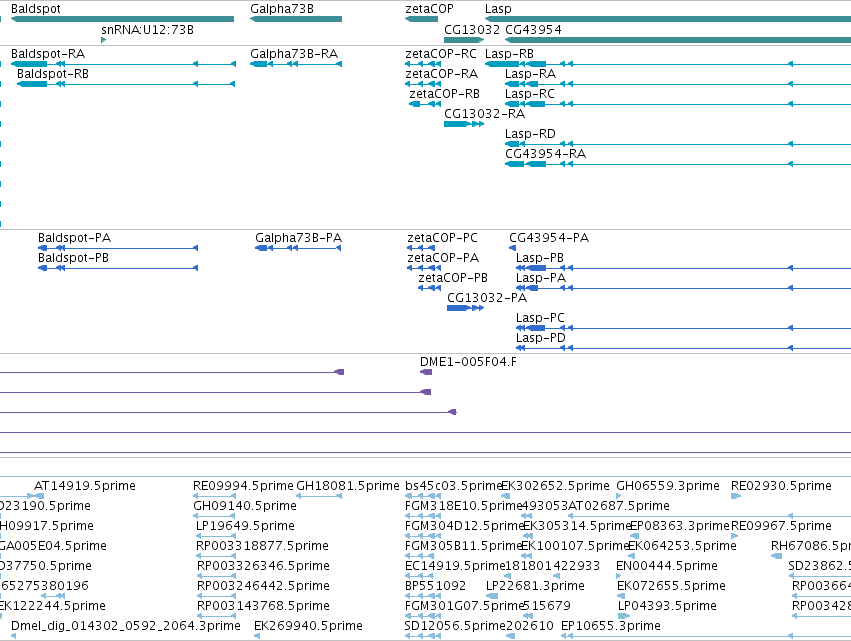Click transcript label Baldspot-RB
851x641 pixels.
click(53, 74)
